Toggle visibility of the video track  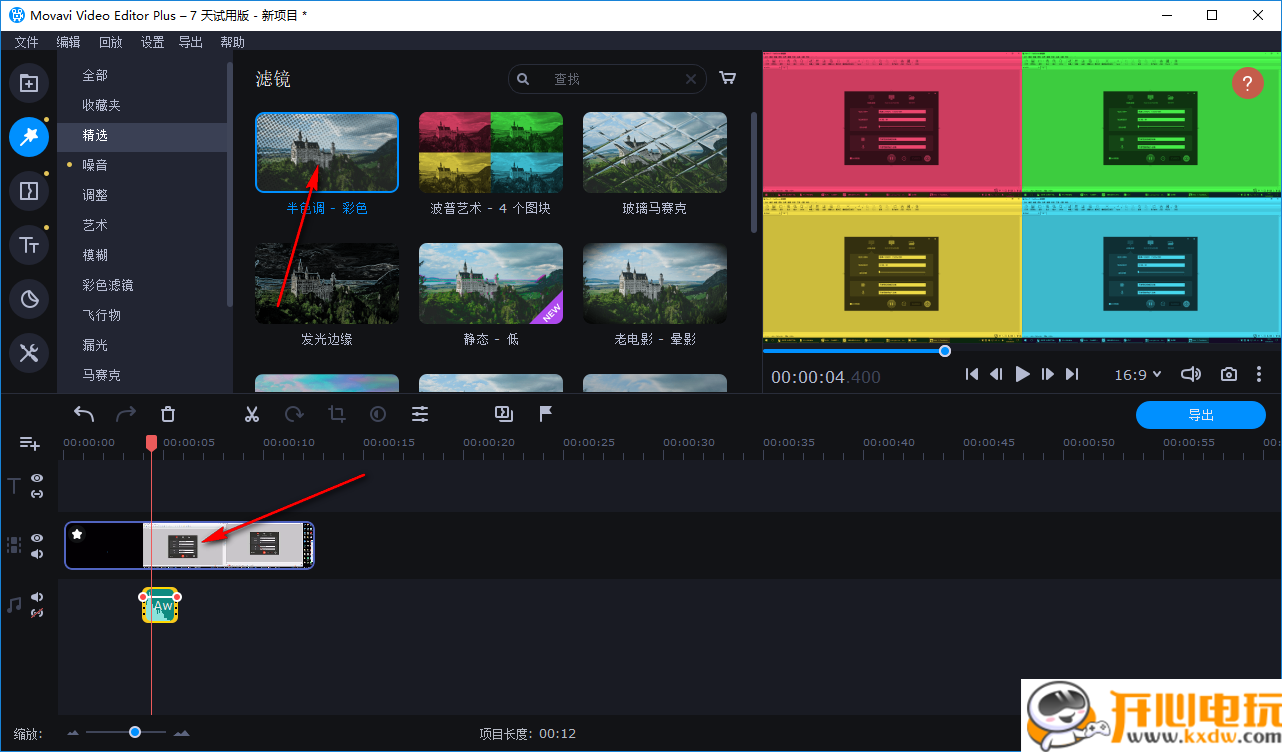37,538
